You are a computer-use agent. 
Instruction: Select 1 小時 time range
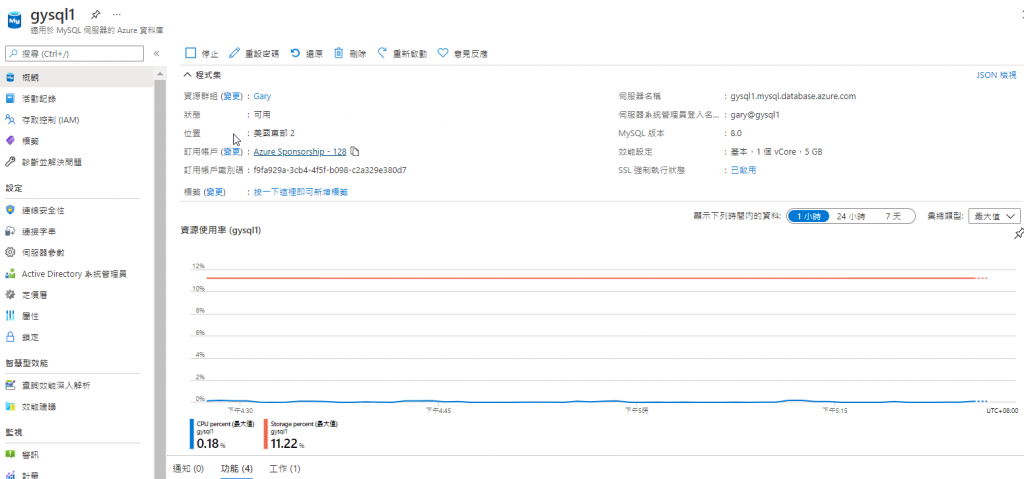pyautogui.click(x=808, y=216)
